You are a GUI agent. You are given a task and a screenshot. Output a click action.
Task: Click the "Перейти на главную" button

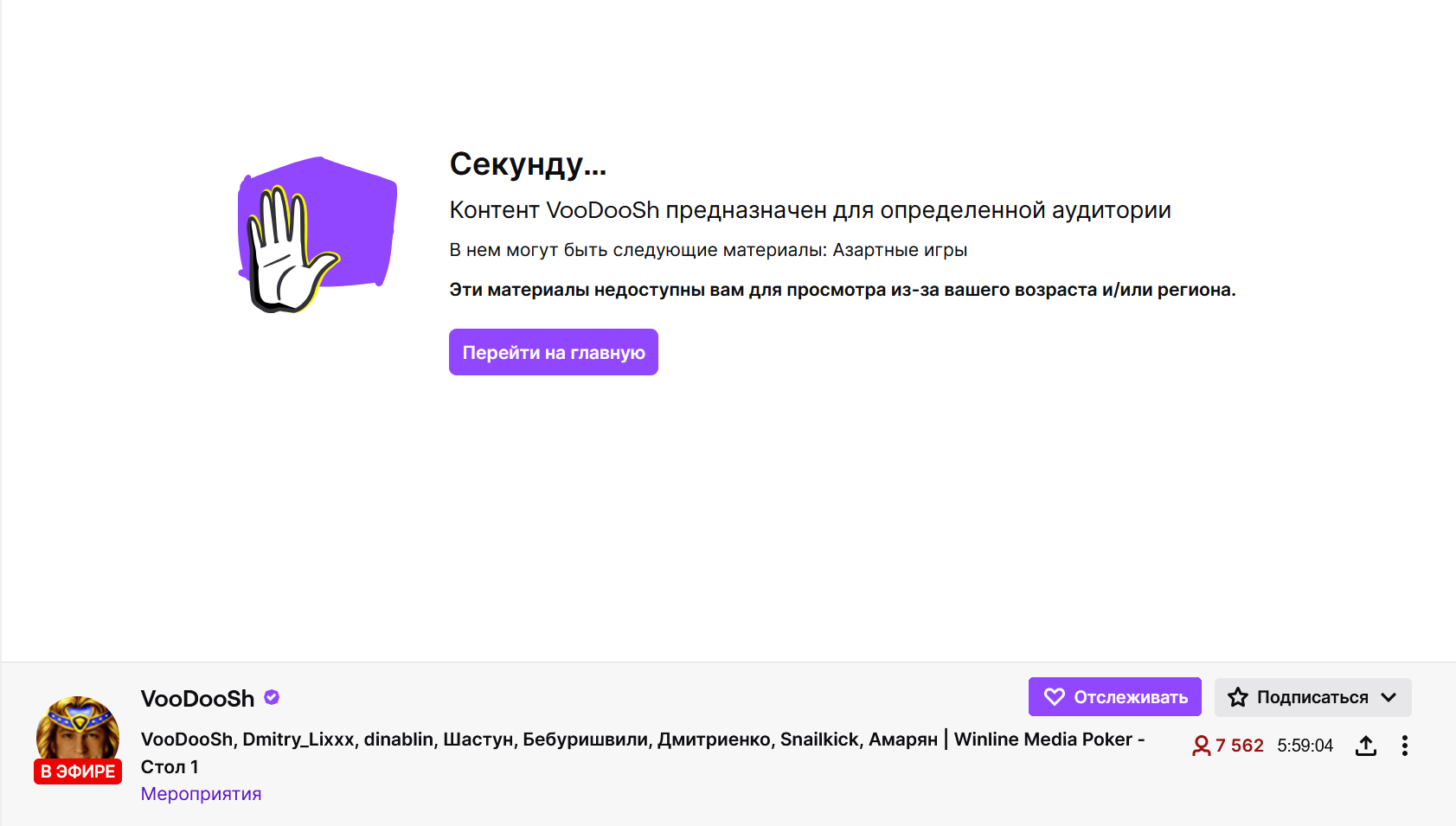554,352
